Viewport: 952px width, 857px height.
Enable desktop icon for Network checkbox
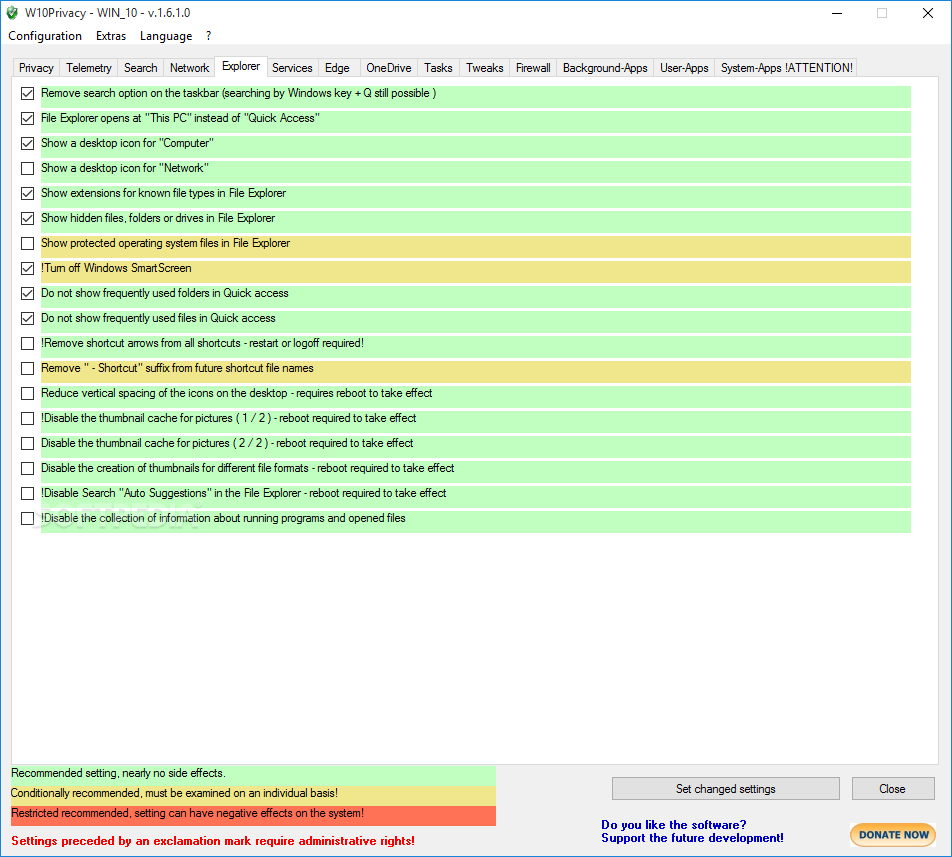pyautogui.click(x=27, y=168)
